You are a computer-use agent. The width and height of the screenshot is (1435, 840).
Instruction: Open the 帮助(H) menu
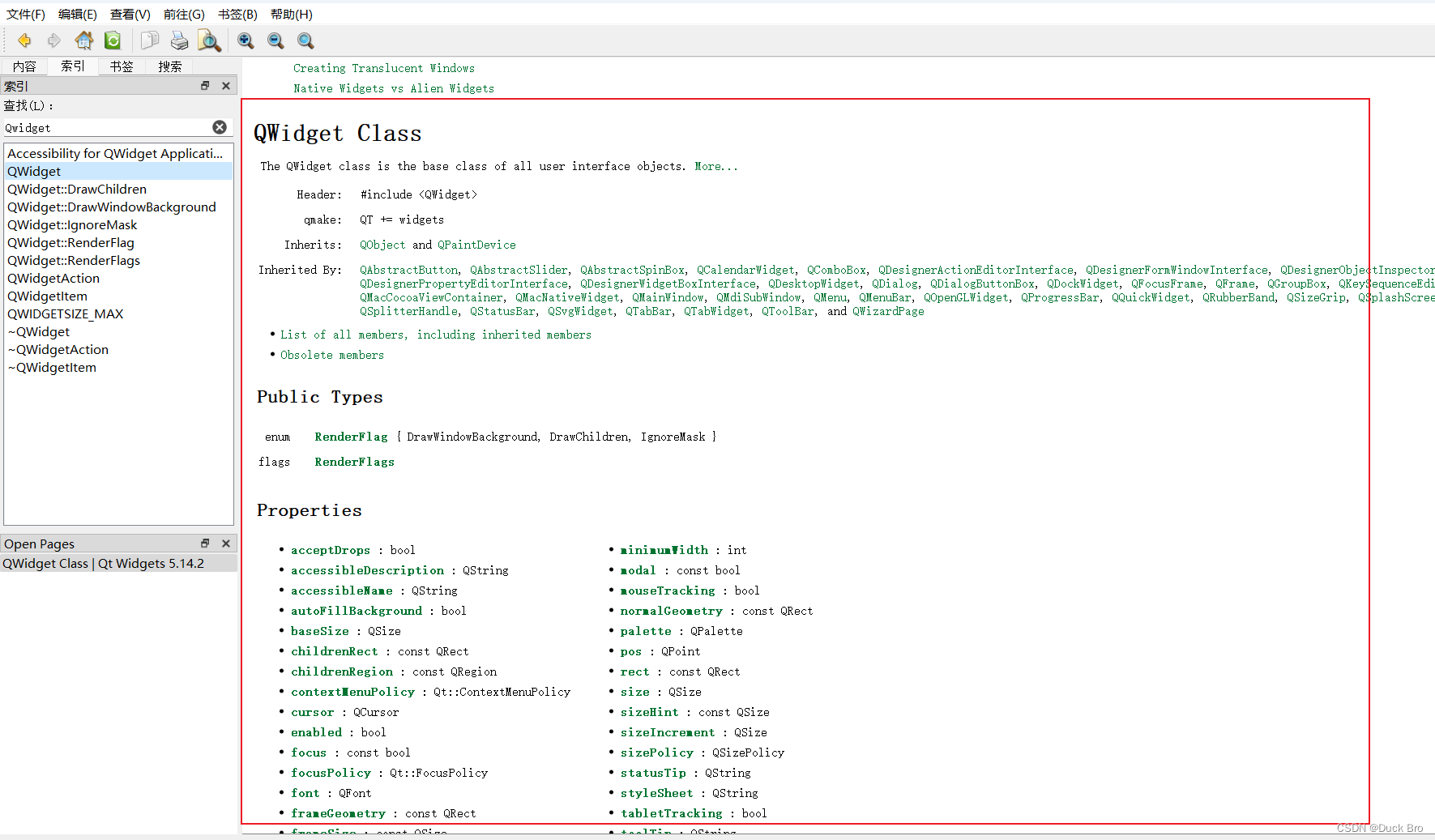click(x=292, y=14)
